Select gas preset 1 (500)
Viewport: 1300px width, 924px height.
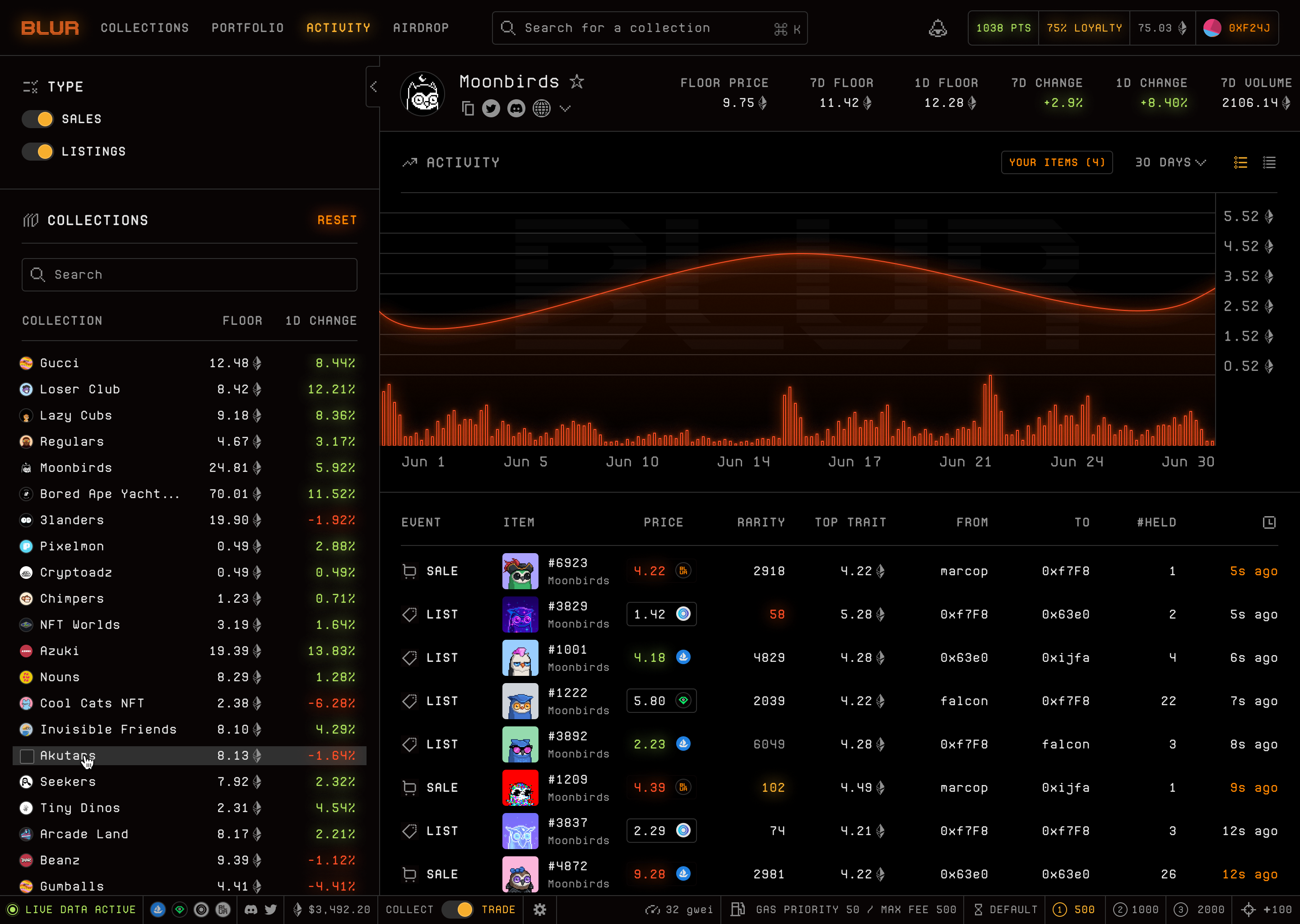(x=1074, y=909)
